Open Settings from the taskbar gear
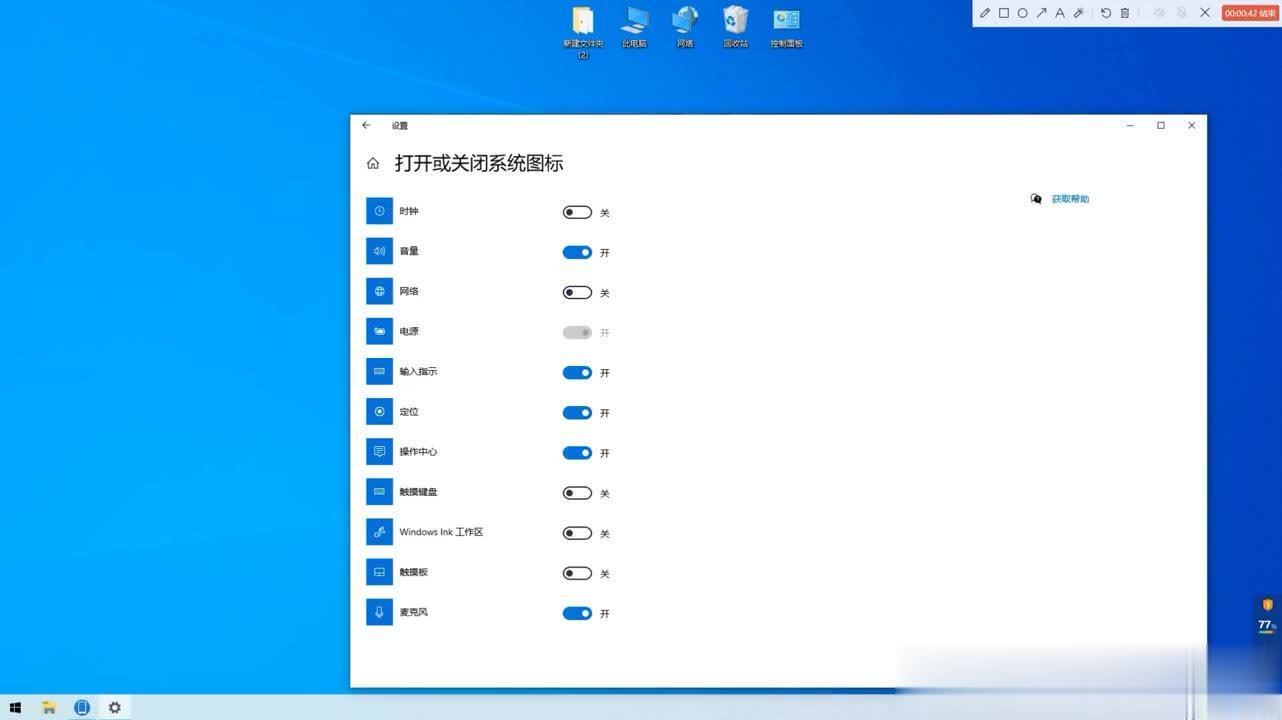The width and height of the screenshot is (1282, 720). coord(115,707)
